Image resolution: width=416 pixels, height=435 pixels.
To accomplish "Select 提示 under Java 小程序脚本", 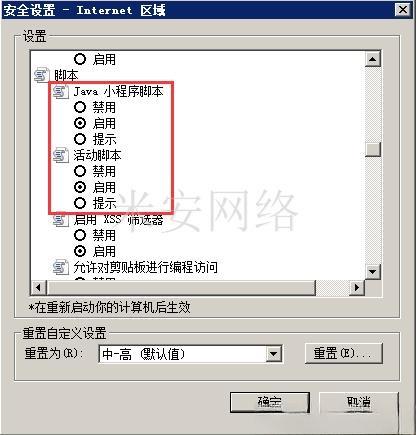I will (x=80, y=139).
